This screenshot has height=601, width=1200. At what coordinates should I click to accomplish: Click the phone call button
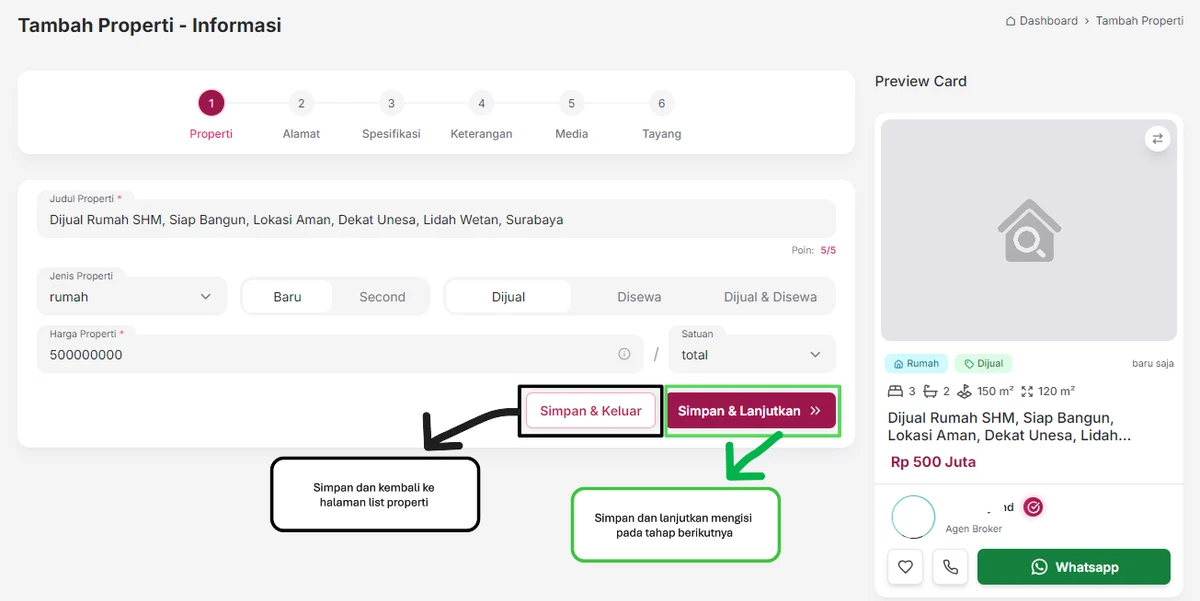tap(950, 567)
